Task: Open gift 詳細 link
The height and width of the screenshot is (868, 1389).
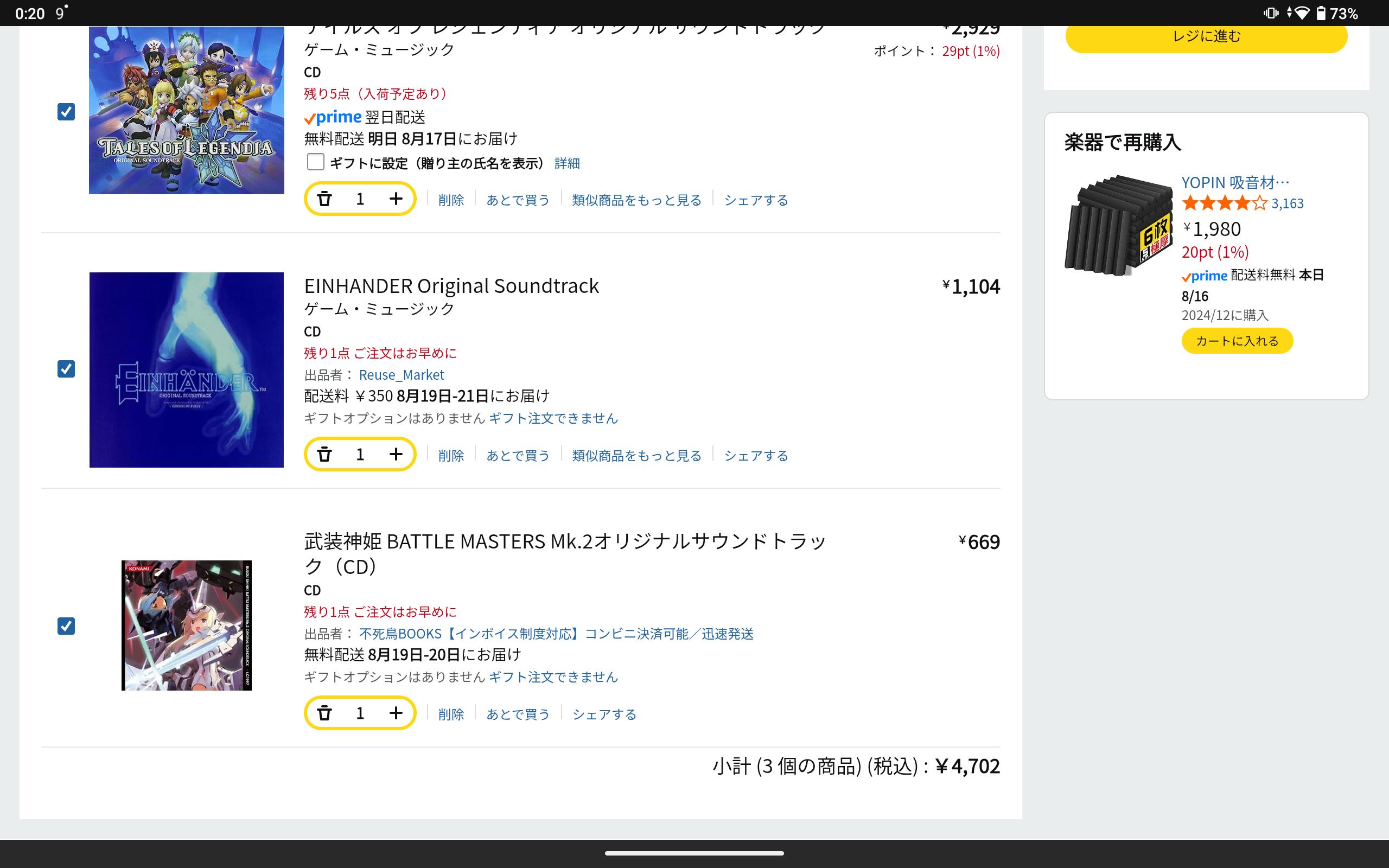Action: [566, 164]
